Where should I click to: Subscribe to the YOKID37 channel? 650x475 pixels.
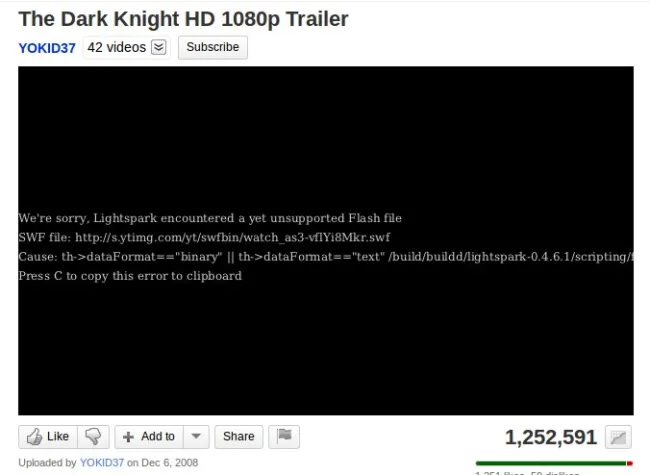(213, 47)
